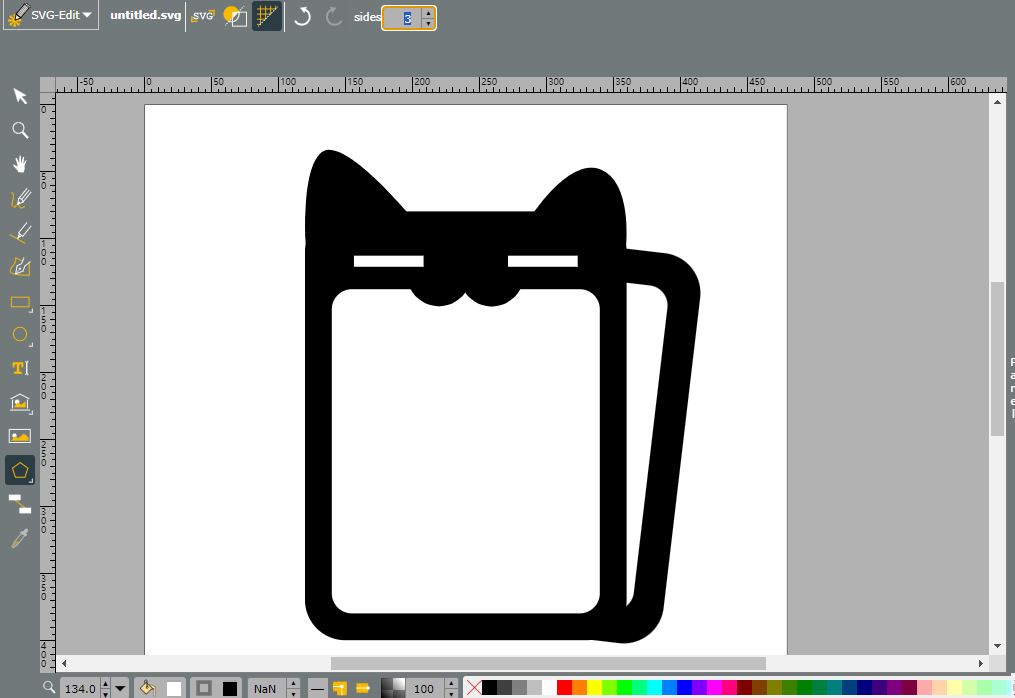
Task: Open the white fill color picker
Action: [174, 689]
